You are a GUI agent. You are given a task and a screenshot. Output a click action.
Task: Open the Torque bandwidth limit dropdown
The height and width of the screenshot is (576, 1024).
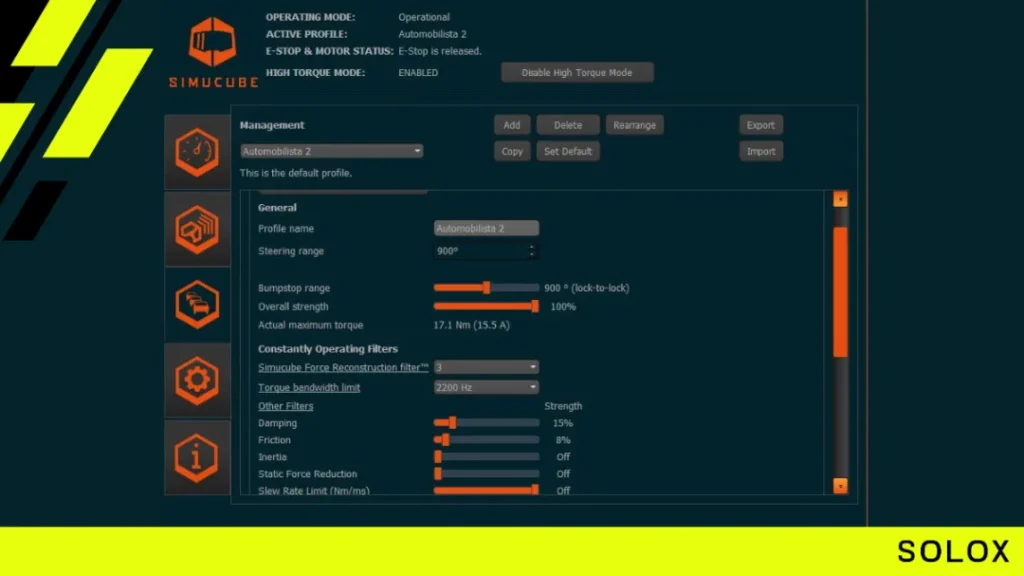[486, 387]
